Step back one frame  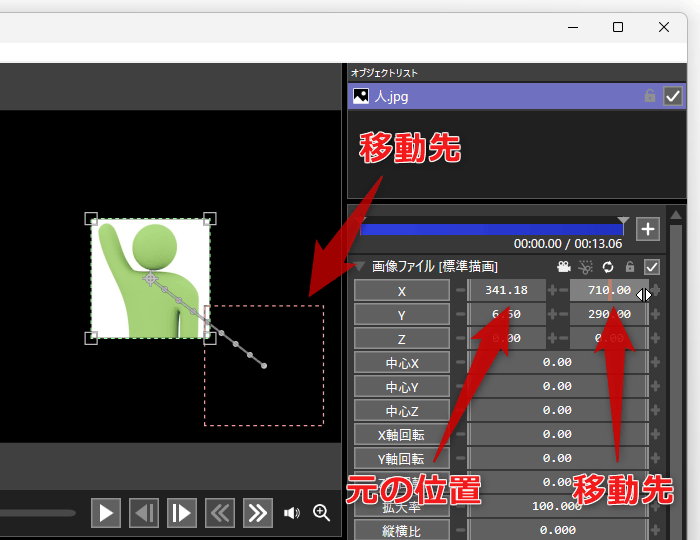point(144,513)
